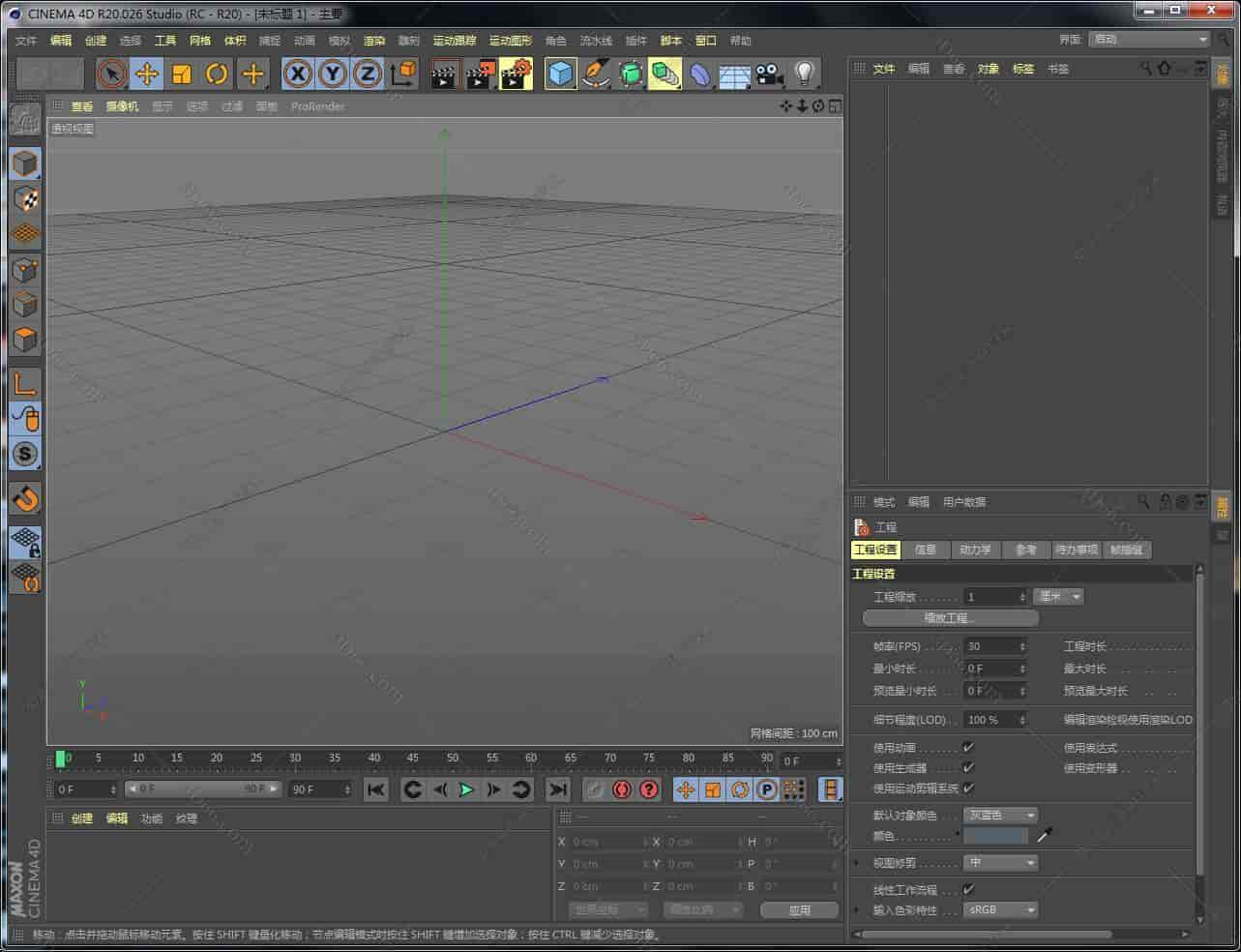Toggle 使用动画 checkbox
The height and width of the screenshot is (952, 1241).
tap(968, 747)
